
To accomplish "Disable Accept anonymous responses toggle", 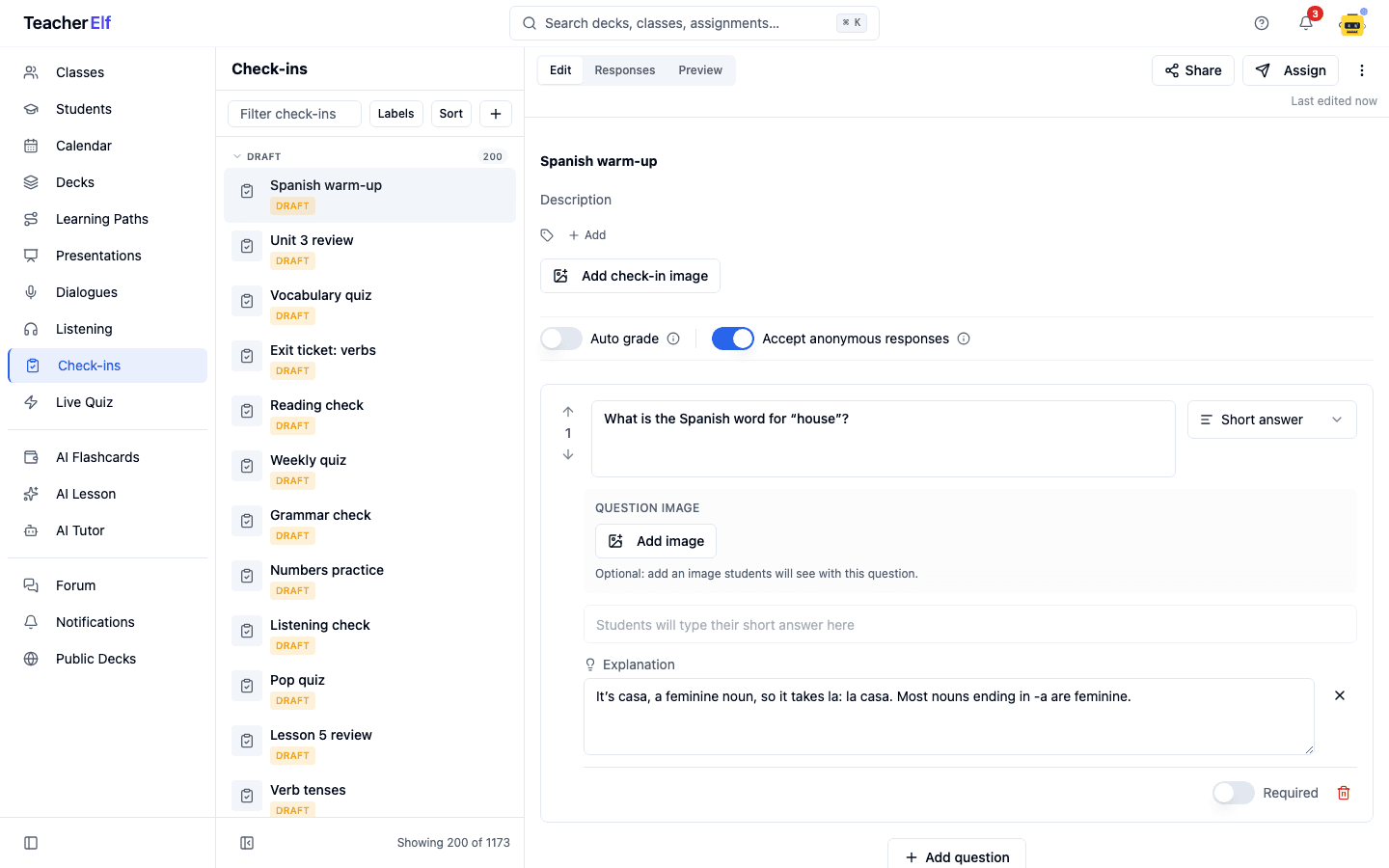I will pyautogui.click(x=733, y=339).
